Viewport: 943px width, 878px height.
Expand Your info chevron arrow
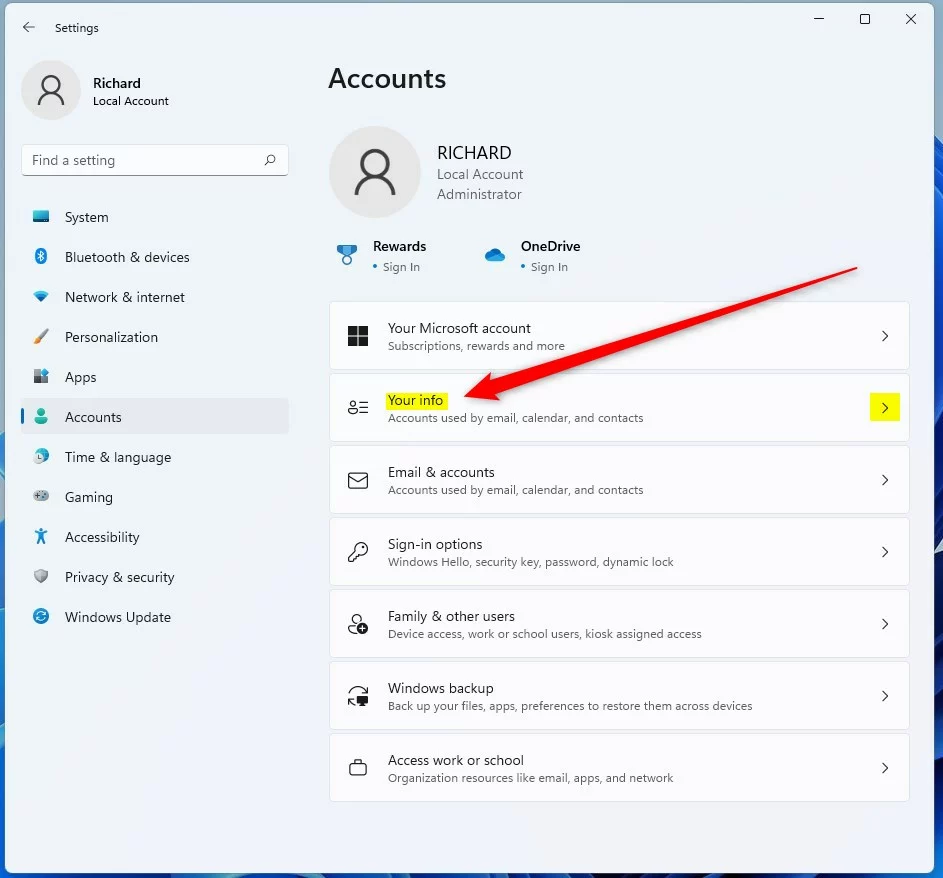(x=885, y=408)
